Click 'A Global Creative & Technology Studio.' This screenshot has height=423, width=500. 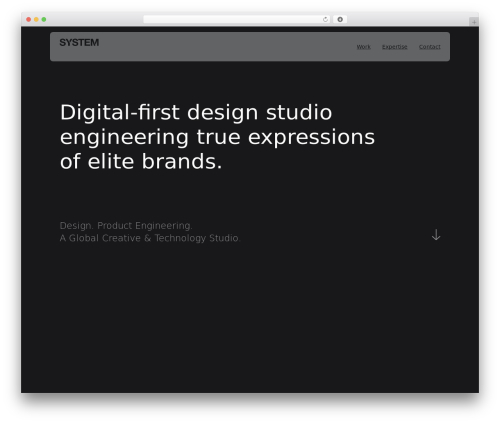point(150,238)
